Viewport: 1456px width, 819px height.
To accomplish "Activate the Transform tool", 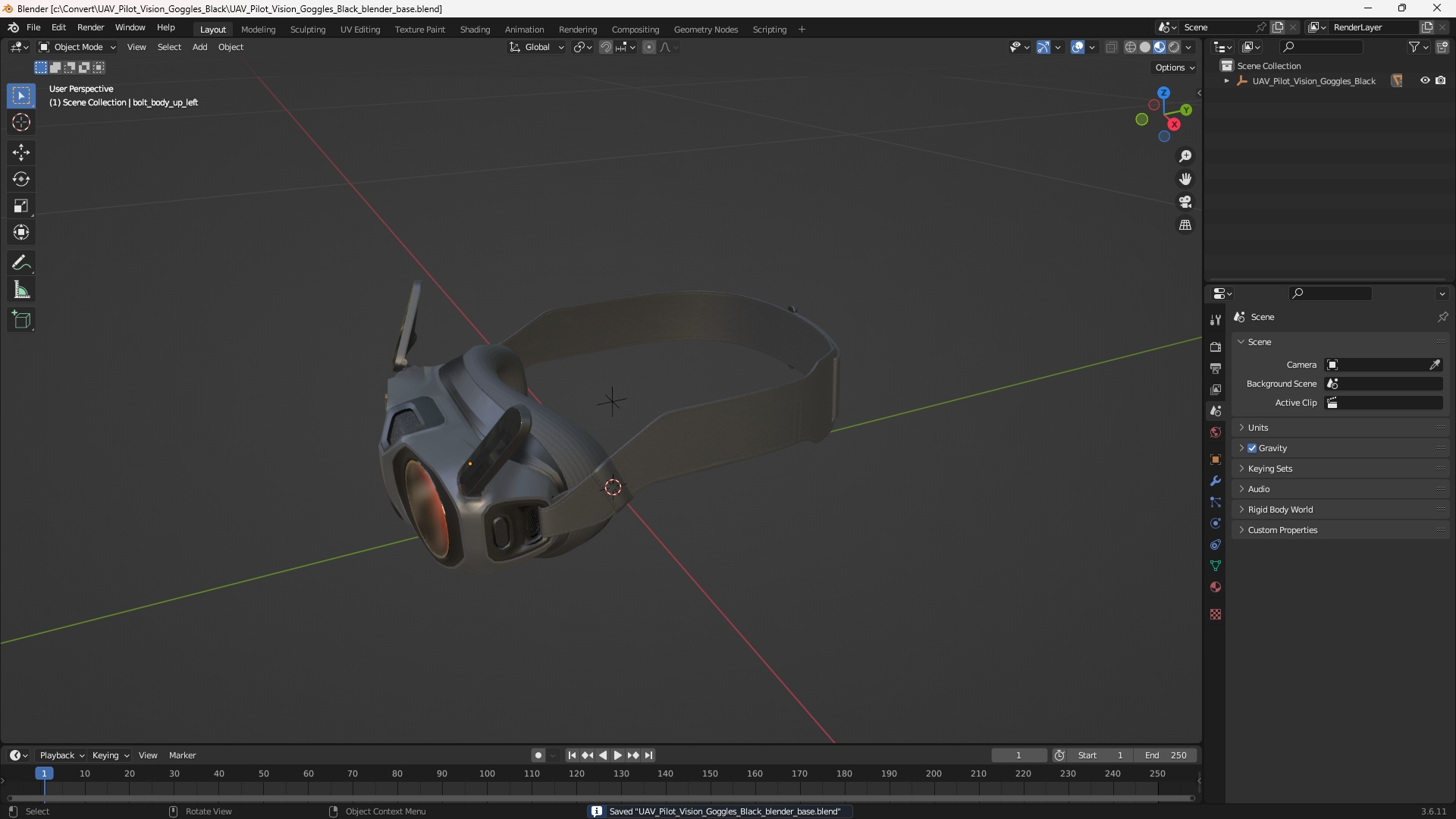I will (x=21, y=232).
